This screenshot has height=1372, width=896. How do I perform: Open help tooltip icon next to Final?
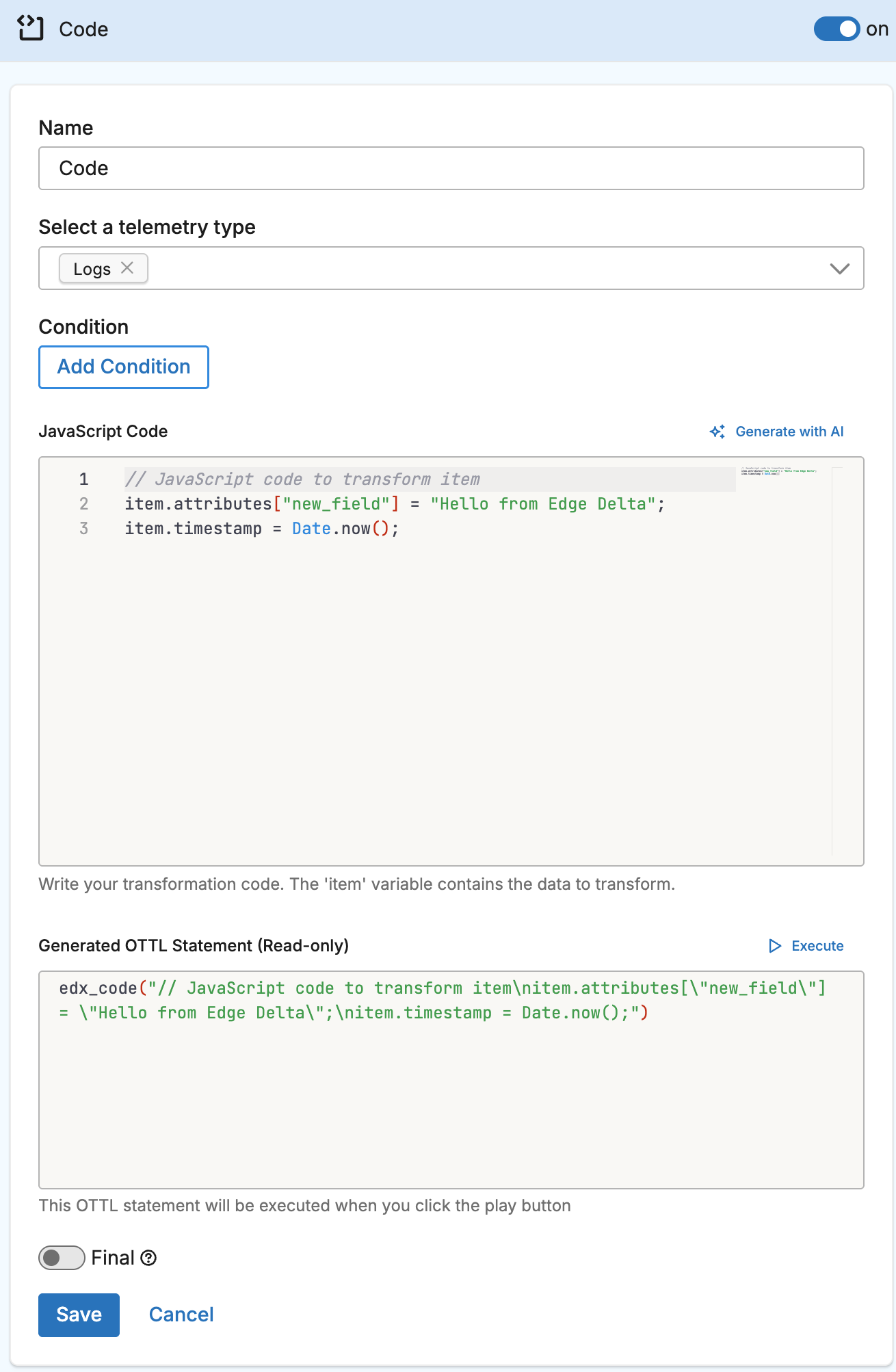point(148,1258)
